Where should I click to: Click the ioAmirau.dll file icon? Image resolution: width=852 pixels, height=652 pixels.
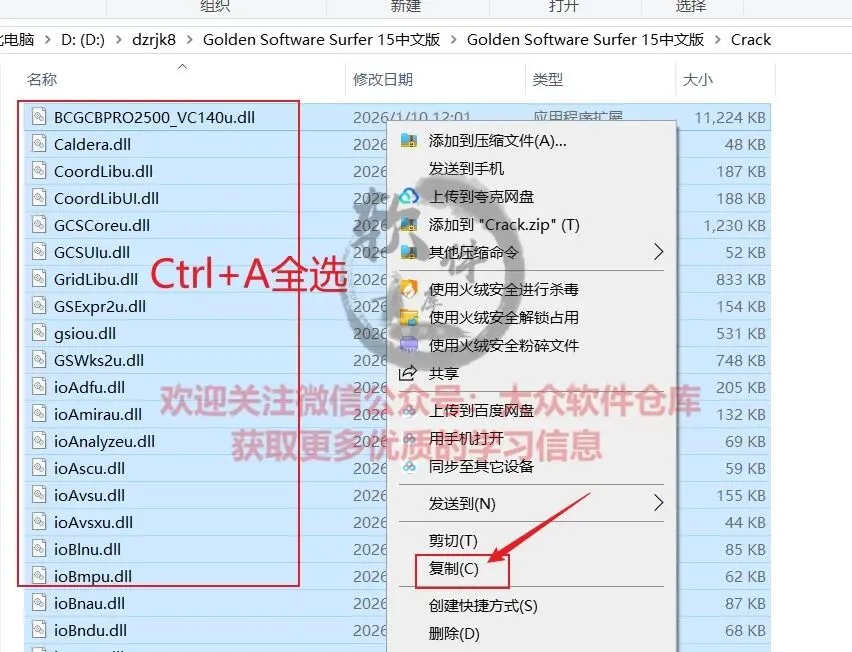coord(39,414)
